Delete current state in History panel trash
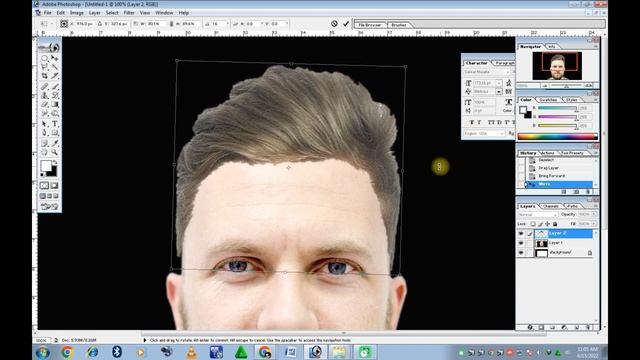 click(x=588, y=191)
